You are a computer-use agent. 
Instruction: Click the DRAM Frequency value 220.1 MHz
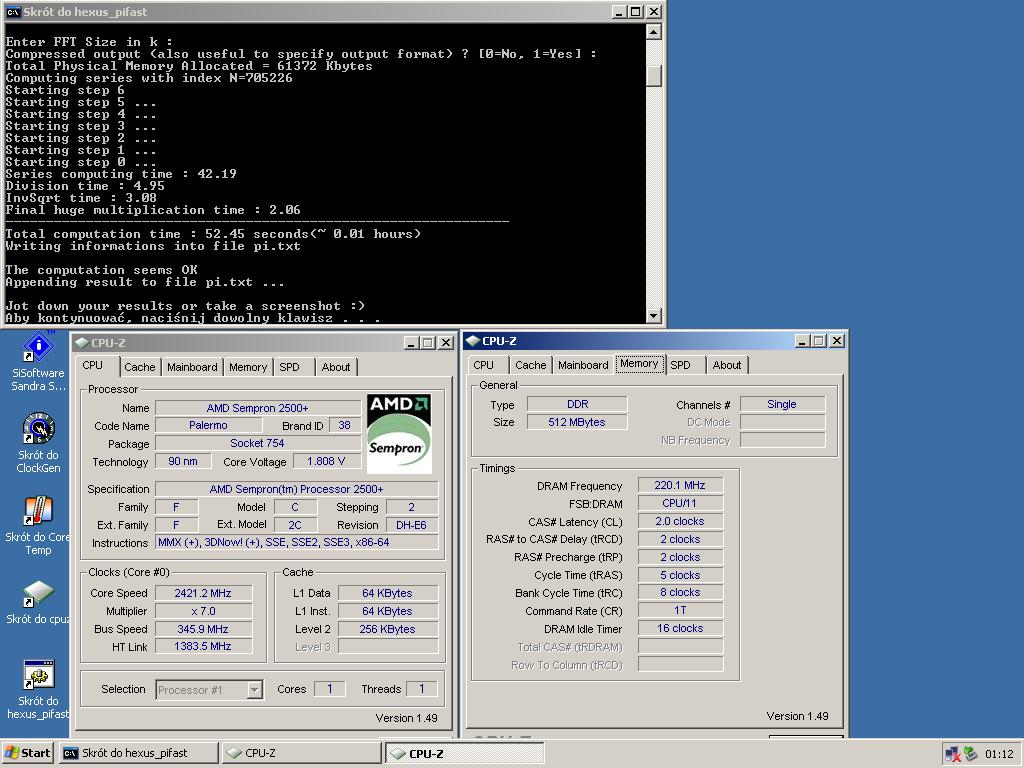pos(680,485)
